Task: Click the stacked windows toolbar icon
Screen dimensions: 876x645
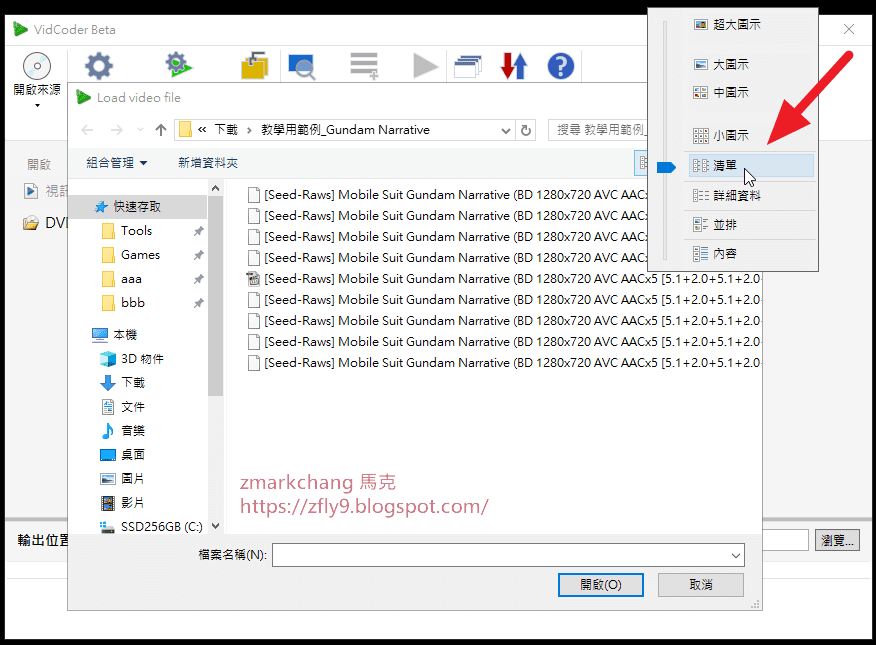Action: (468, 66)
